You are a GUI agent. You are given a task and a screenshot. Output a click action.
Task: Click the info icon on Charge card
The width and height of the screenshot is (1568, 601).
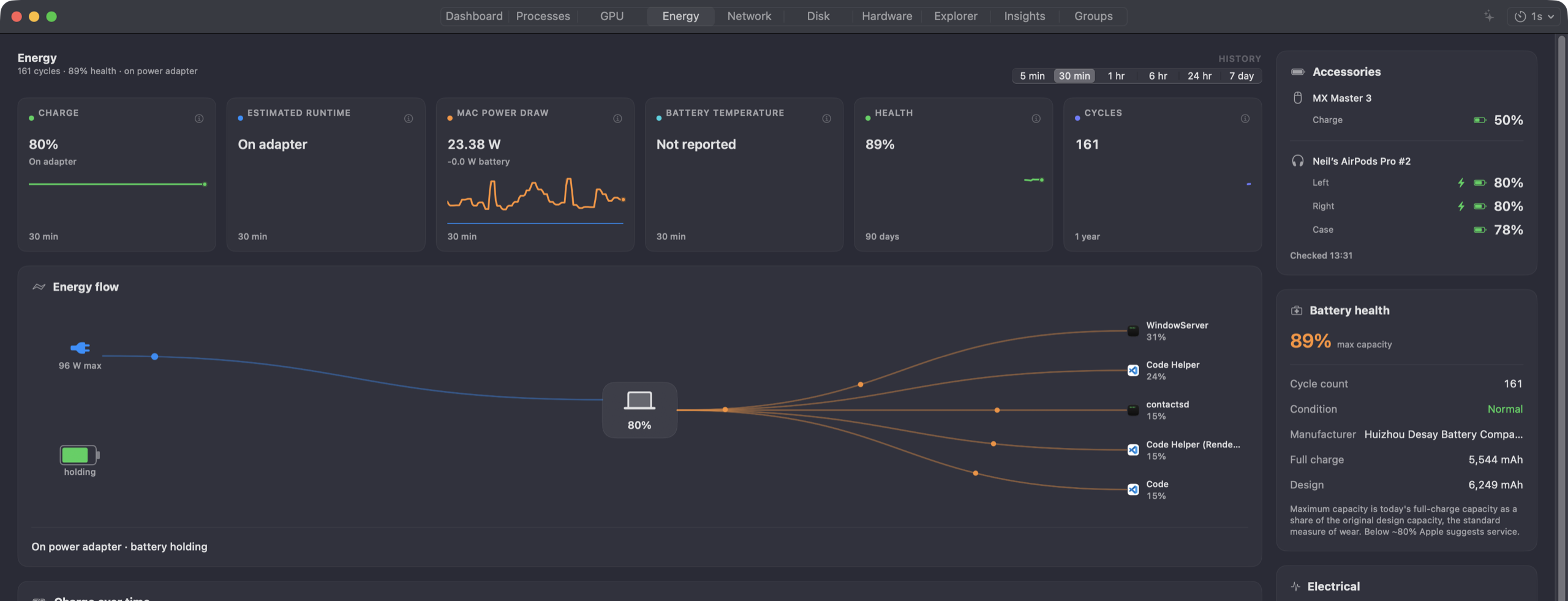coord(199,118)
